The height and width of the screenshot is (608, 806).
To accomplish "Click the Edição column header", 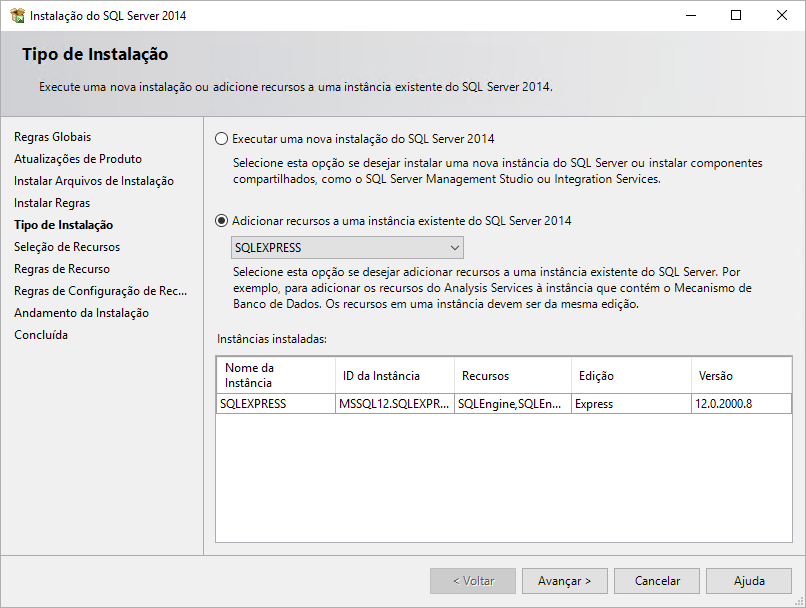I will pos(630,376).
